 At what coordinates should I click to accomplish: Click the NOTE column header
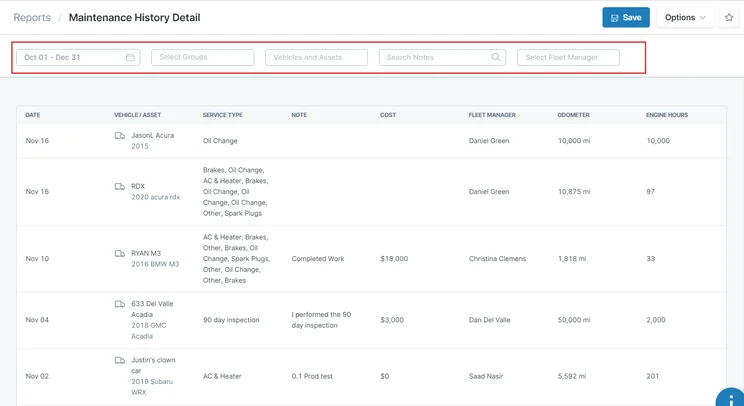299,115
